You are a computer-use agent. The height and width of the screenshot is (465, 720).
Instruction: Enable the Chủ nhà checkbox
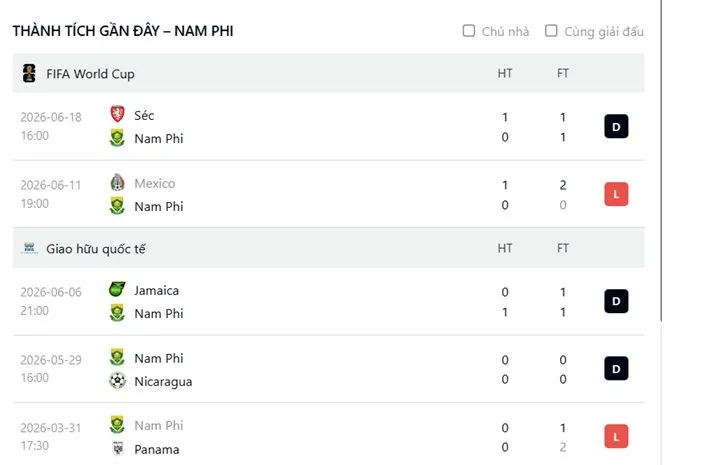tap(469, 31)
